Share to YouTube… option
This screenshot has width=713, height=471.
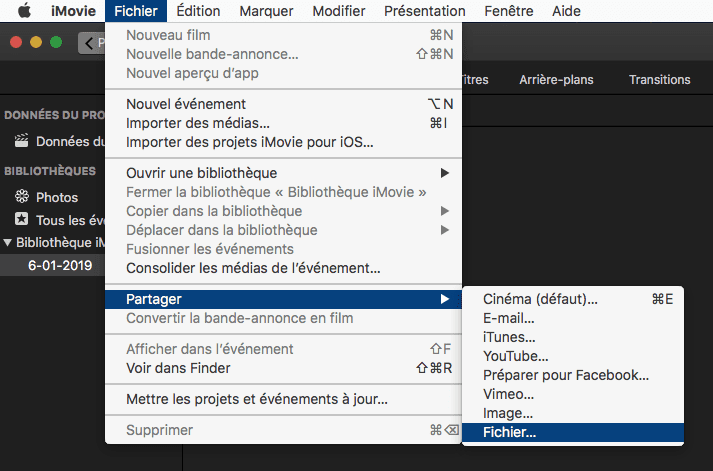coord(573,356)
